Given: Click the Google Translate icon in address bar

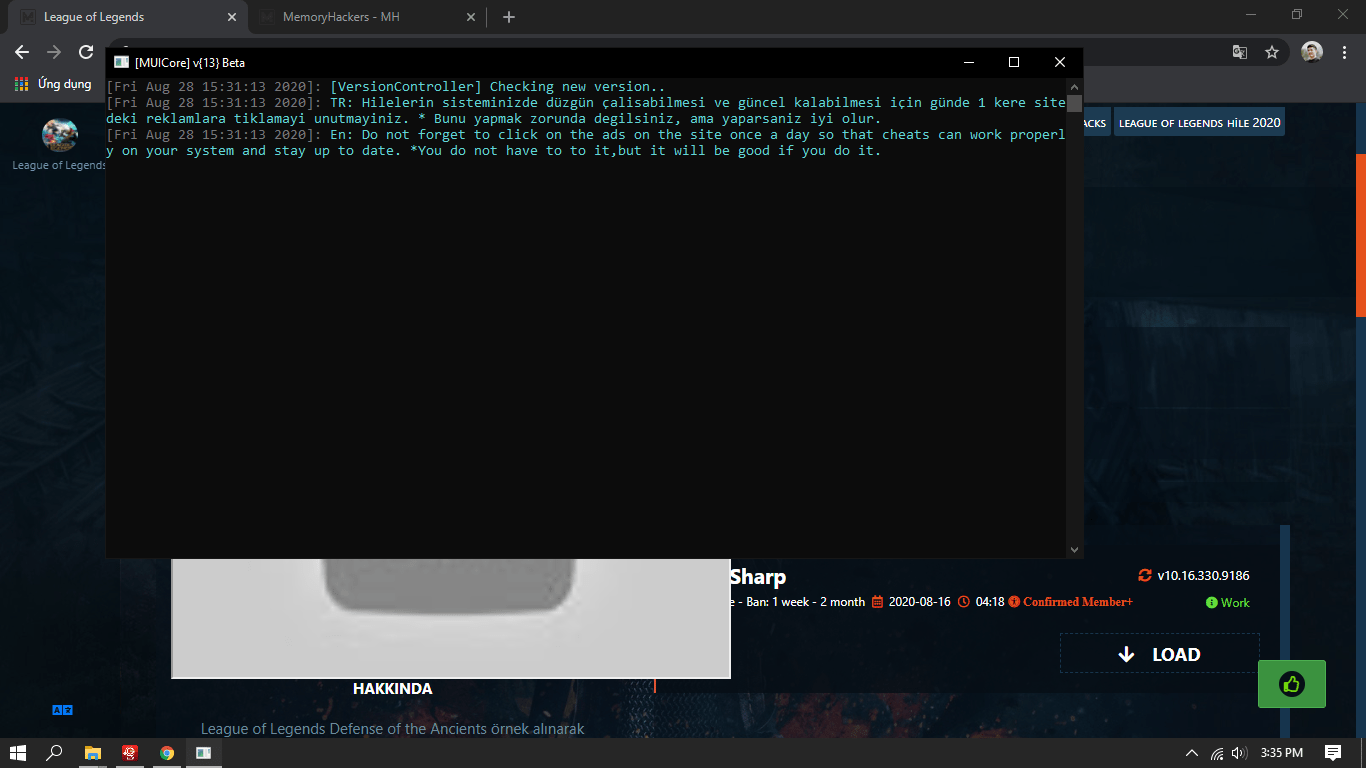Looking at the screenshot, I should pos(1239,52).
